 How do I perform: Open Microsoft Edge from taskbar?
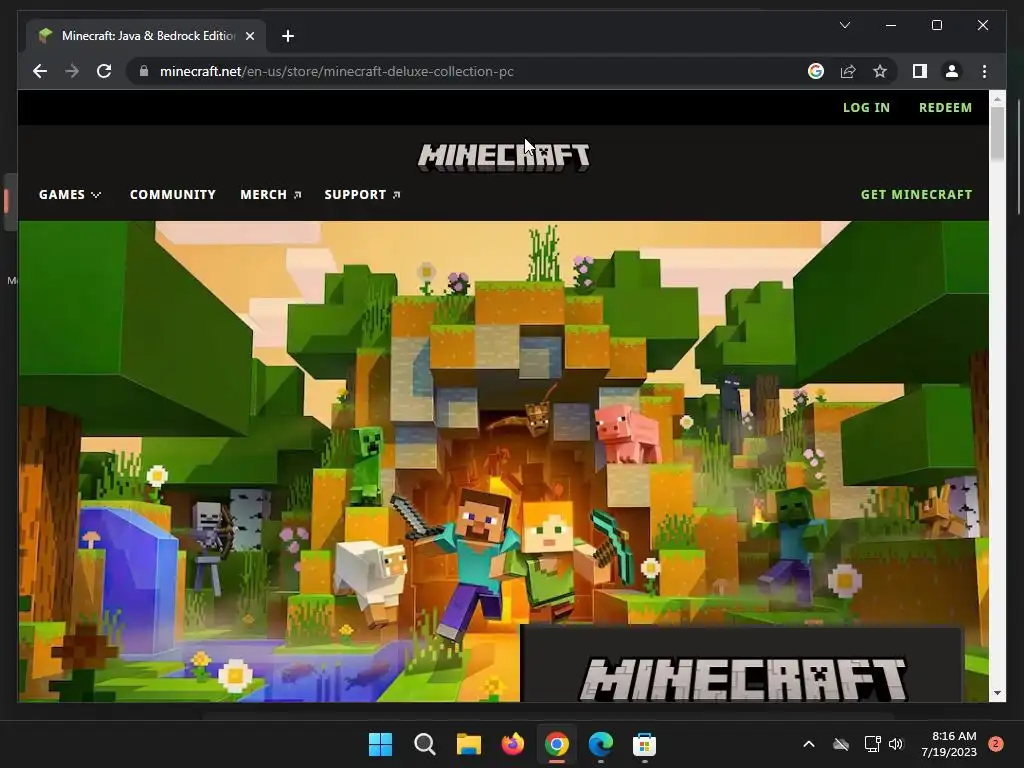(x=601, y=744)
